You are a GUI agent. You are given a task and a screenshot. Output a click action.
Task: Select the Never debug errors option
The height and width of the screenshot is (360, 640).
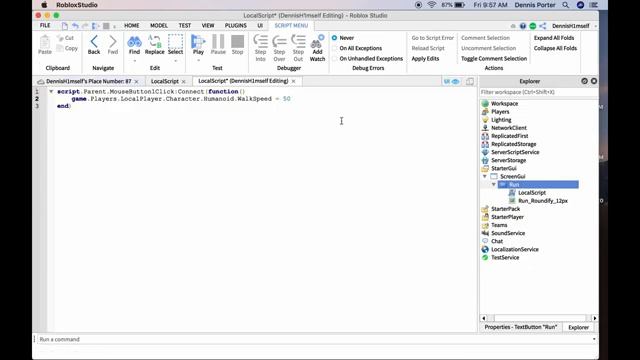(x=334, y=38)
